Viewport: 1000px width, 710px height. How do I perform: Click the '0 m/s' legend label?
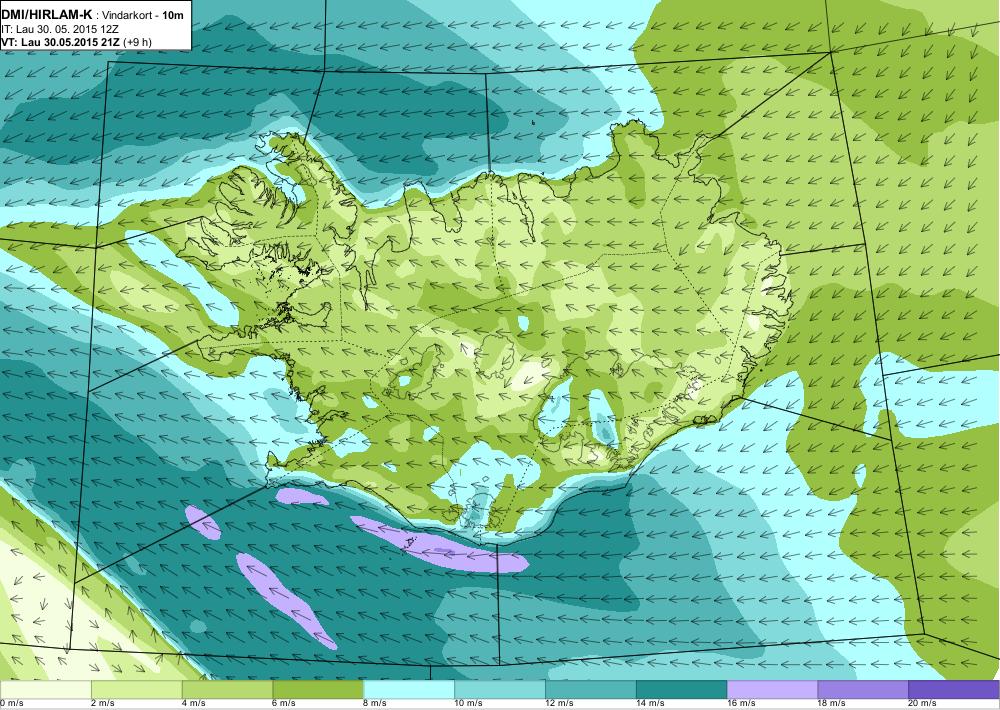pos(11,704)
